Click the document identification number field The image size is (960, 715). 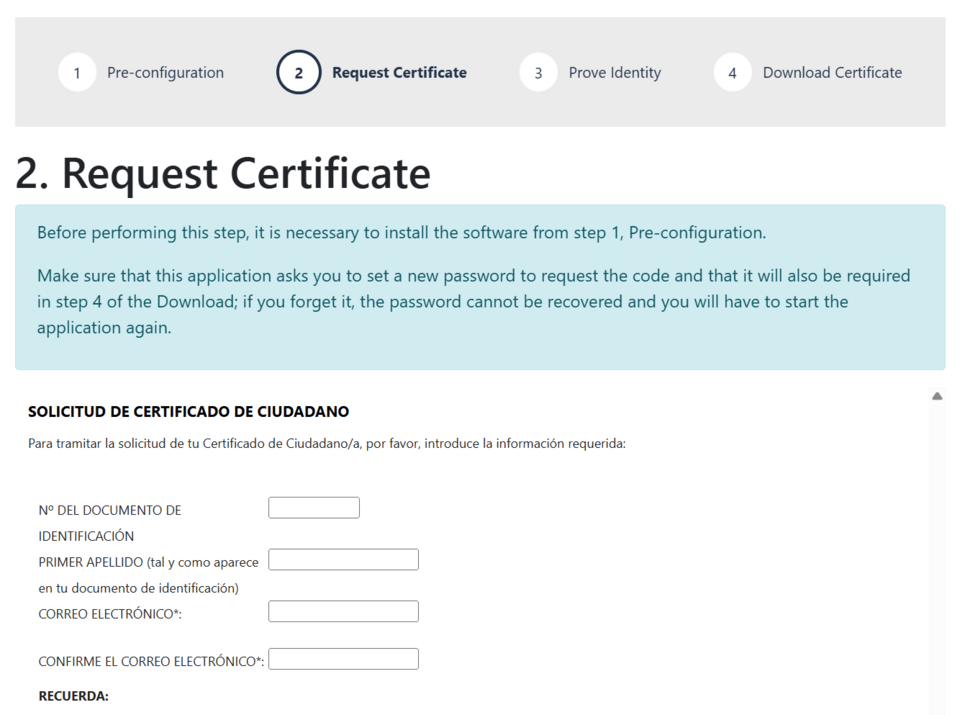click(313, 507)
